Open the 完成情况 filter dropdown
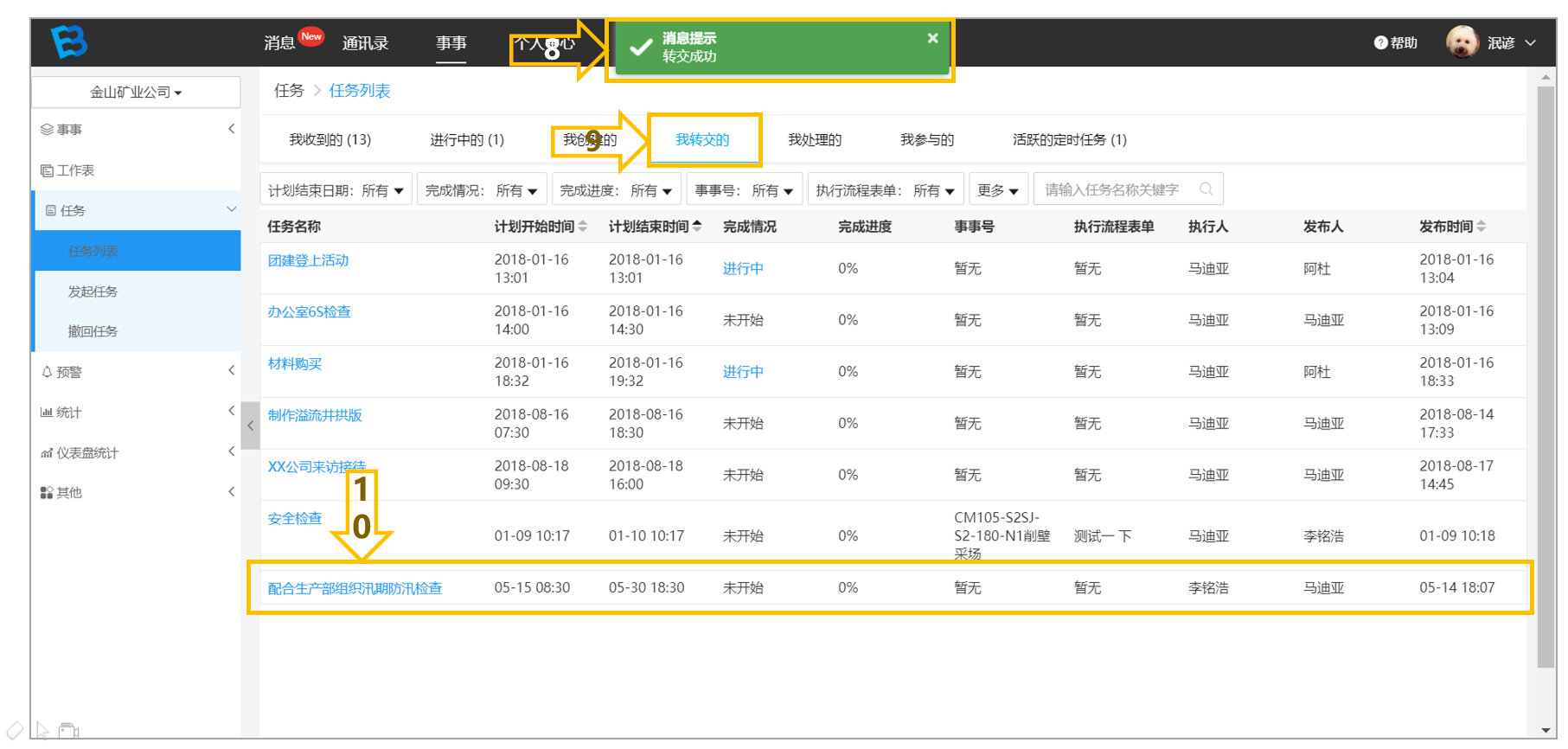The height and width of the screenshot is (749, 1568). click(x=481, y=189)
